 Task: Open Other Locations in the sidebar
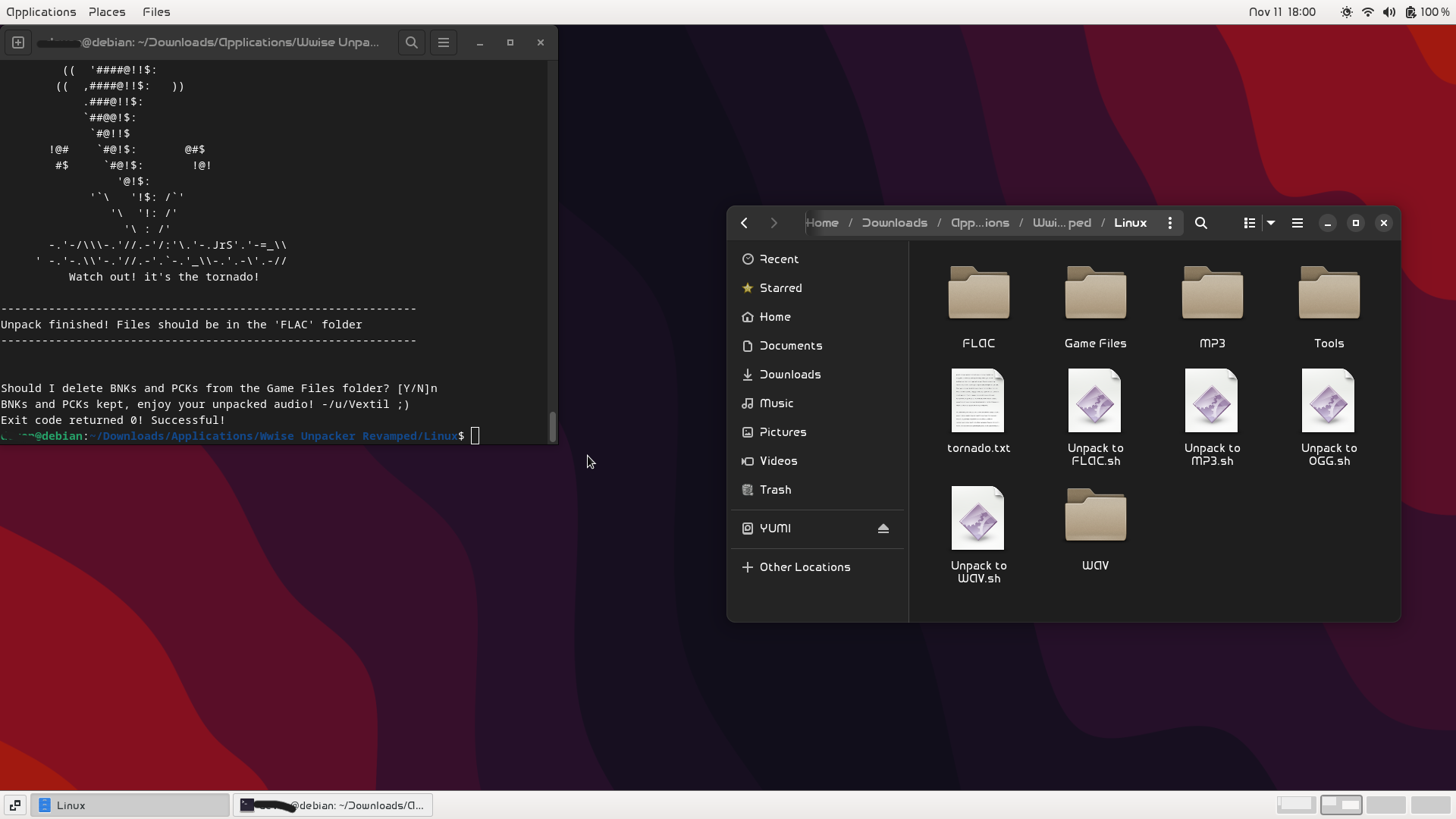[805, 566]
